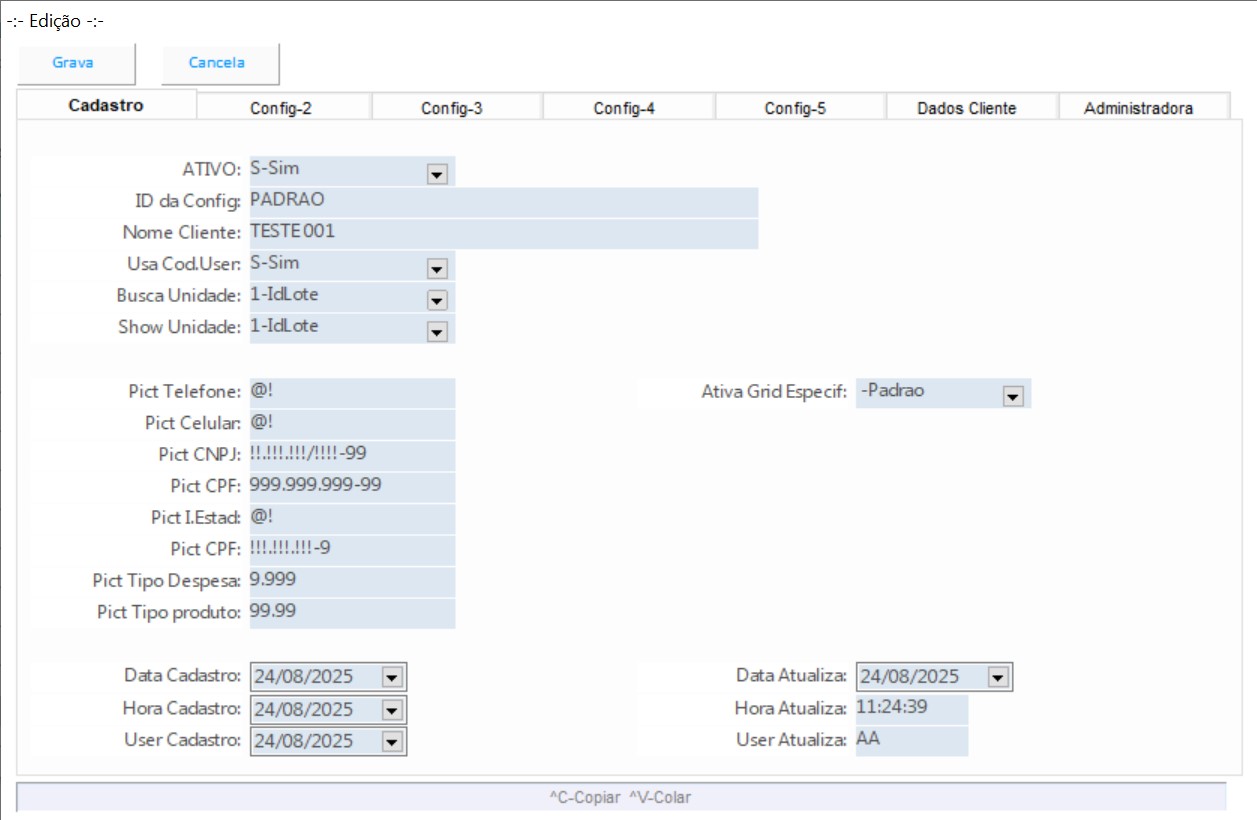1257x820 pixels.
Task: Select the Config-4 tab
Action: click(624, 108)
